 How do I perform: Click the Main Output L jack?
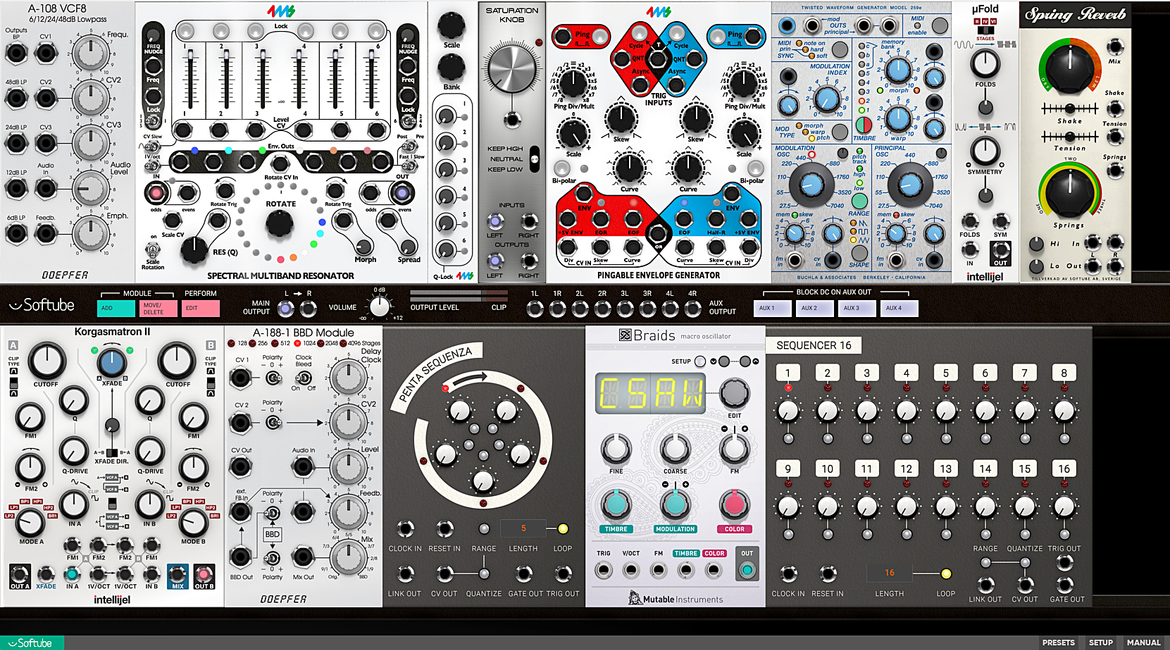[286, 308]
